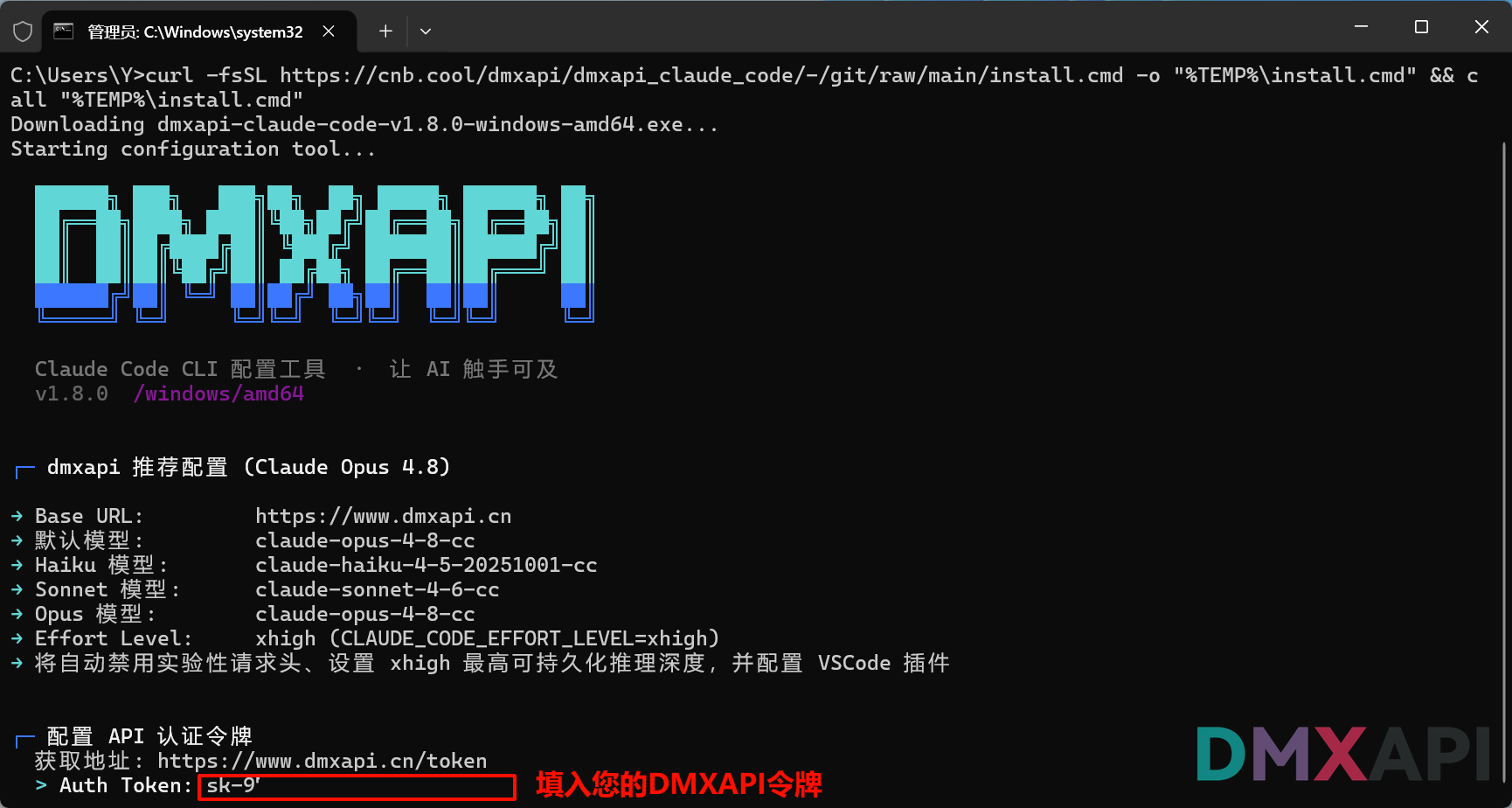Click the Auth Token input field
Image resolution: width=1512 pixels, height=808 pixels.
pos(357,786)
